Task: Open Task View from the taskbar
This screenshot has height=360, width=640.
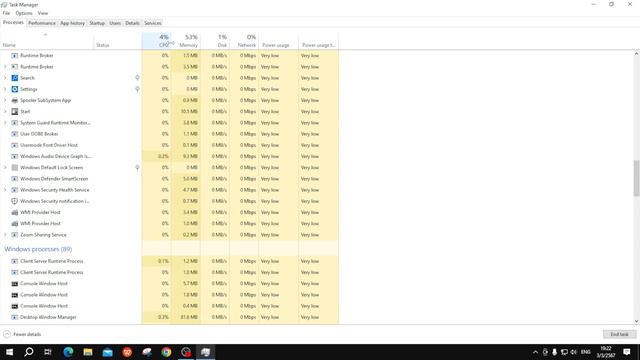Action: [48, 352]
